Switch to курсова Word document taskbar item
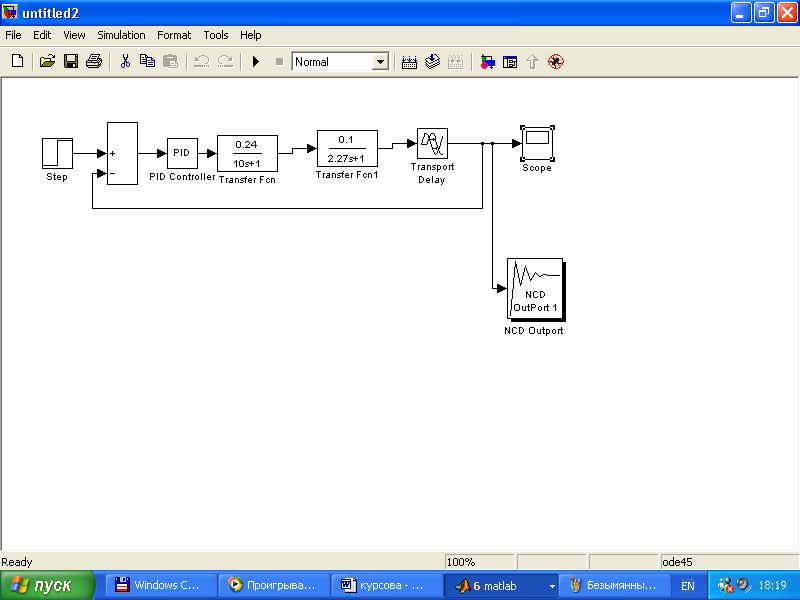Screen dimensions: 800x600 tap(387, 585)
